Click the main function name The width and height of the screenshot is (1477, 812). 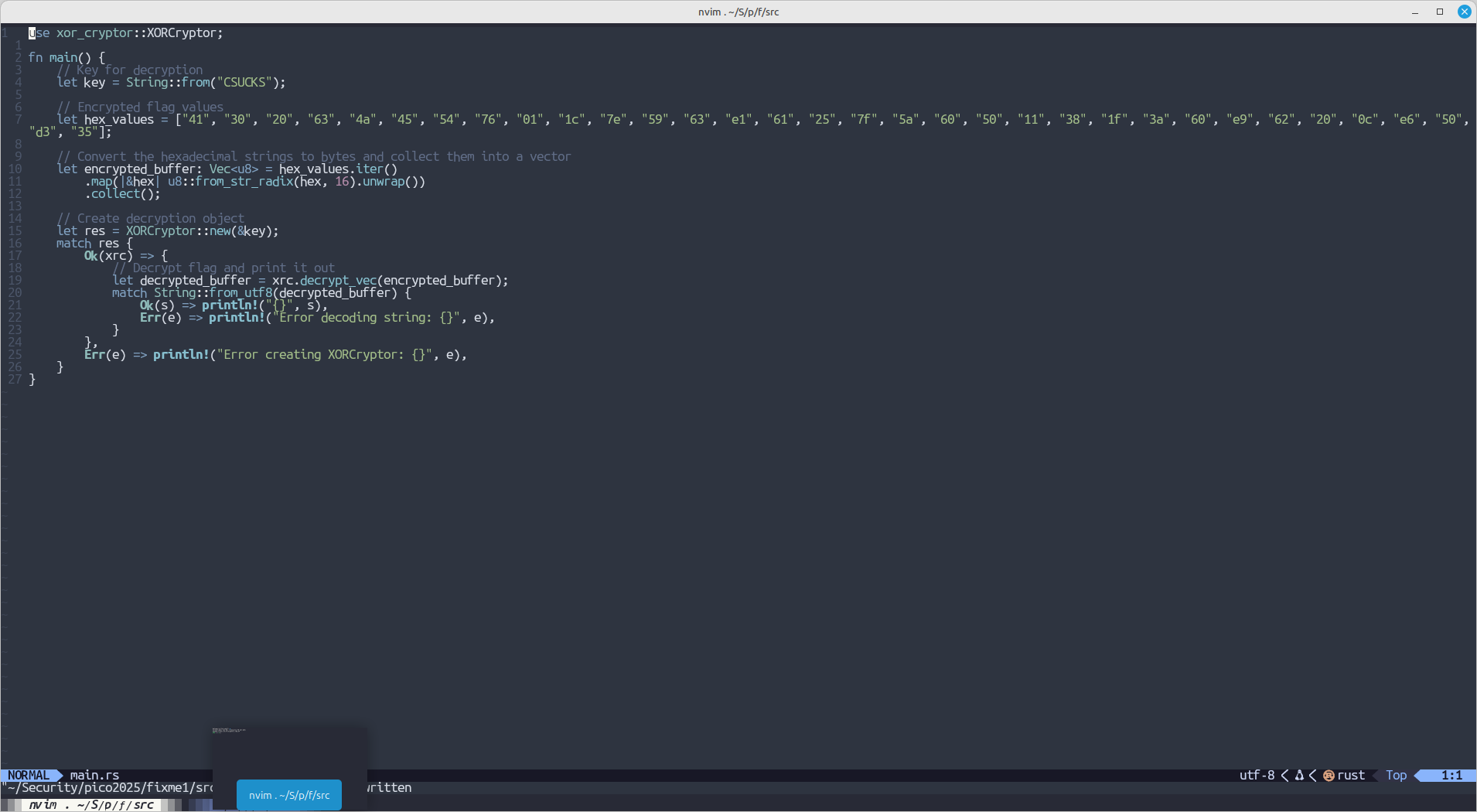point(63,58)
